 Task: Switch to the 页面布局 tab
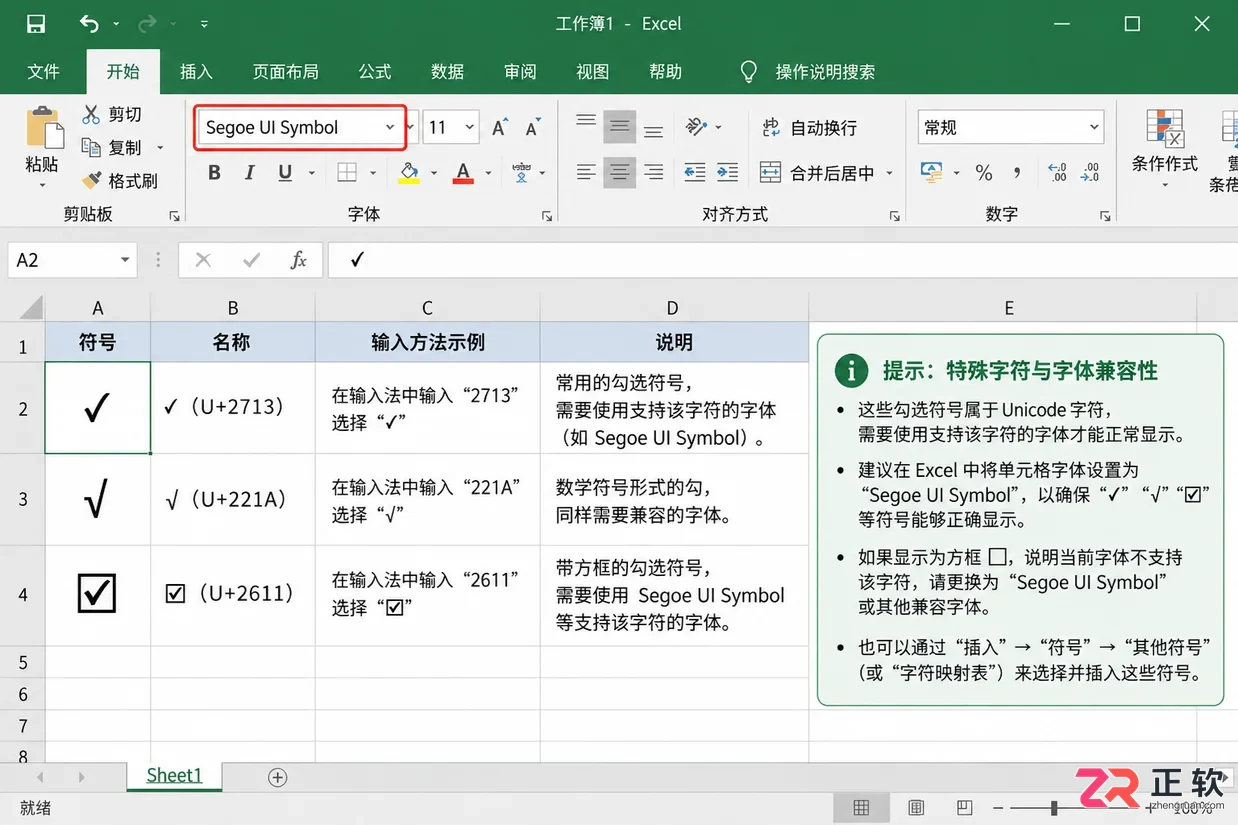pyautogui.click(x=286, y=71)
